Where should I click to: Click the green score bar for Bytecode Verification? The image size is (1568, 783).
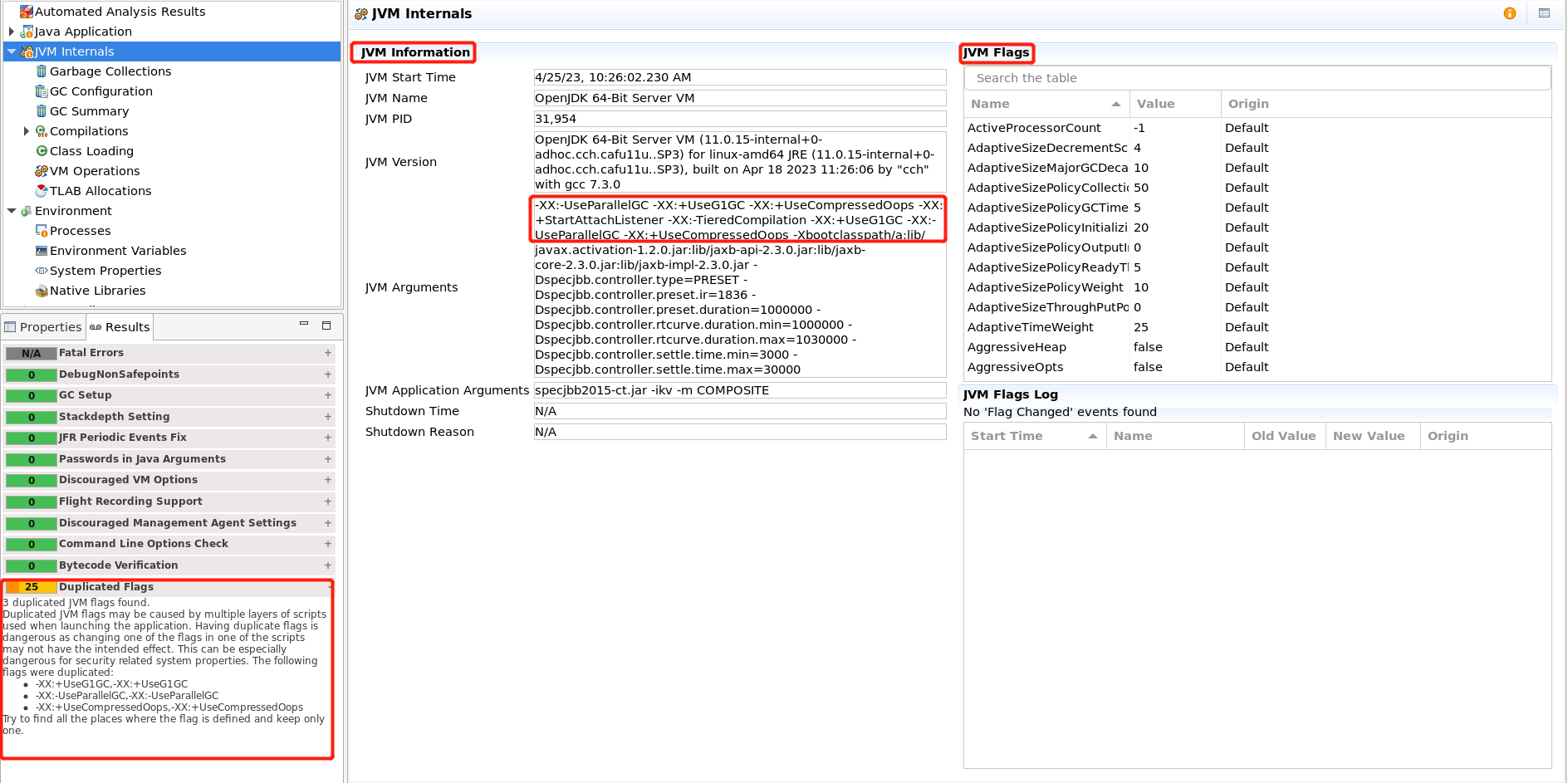32,566
